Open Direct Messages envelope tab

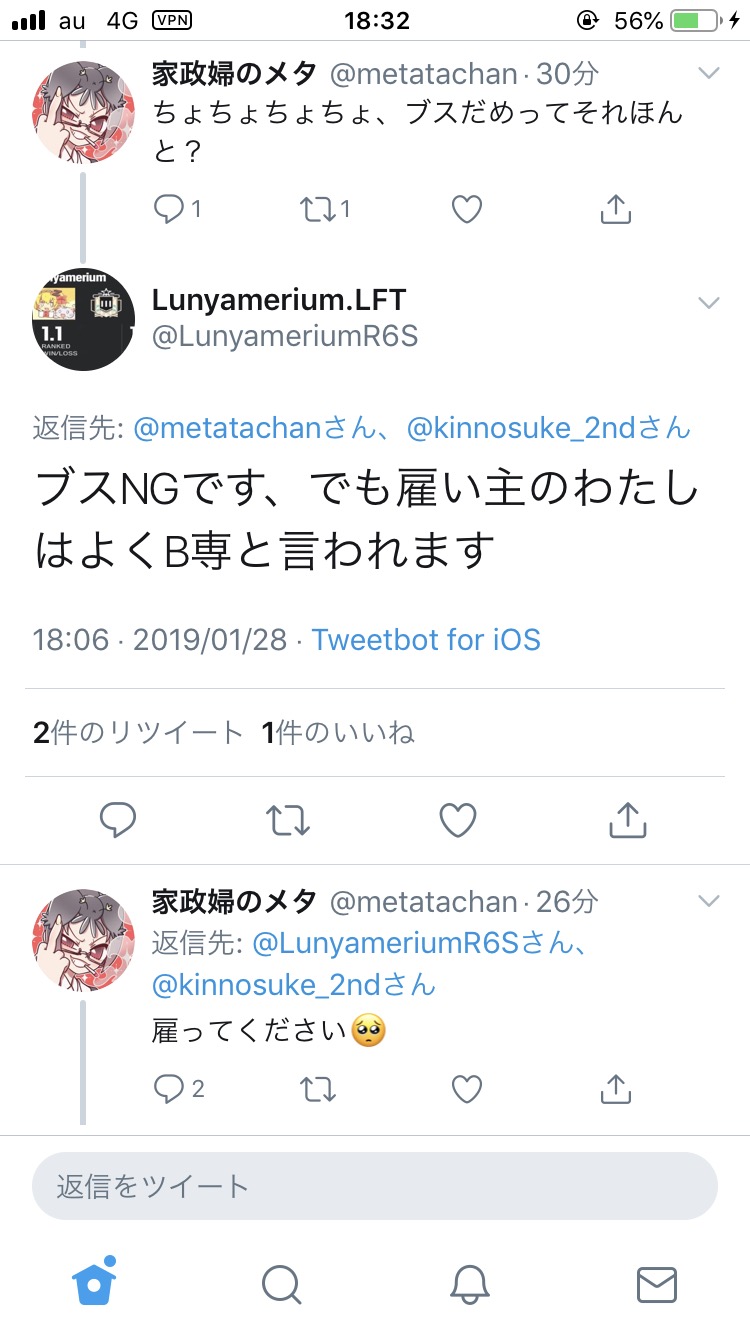[657, 1283]
